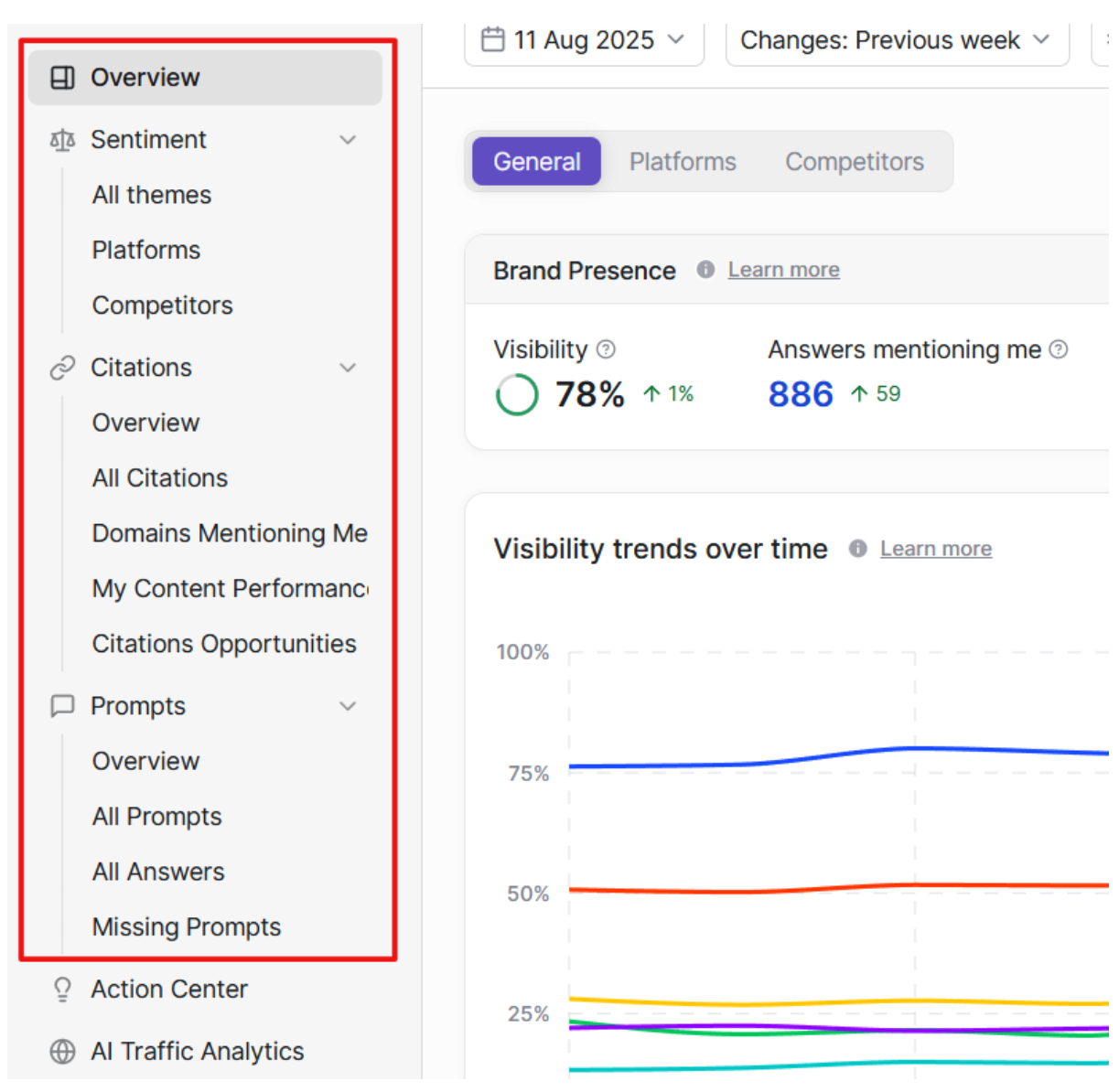Click the Prompts speech bubble icon
1119x1092 pixels.
click(62, 706)
